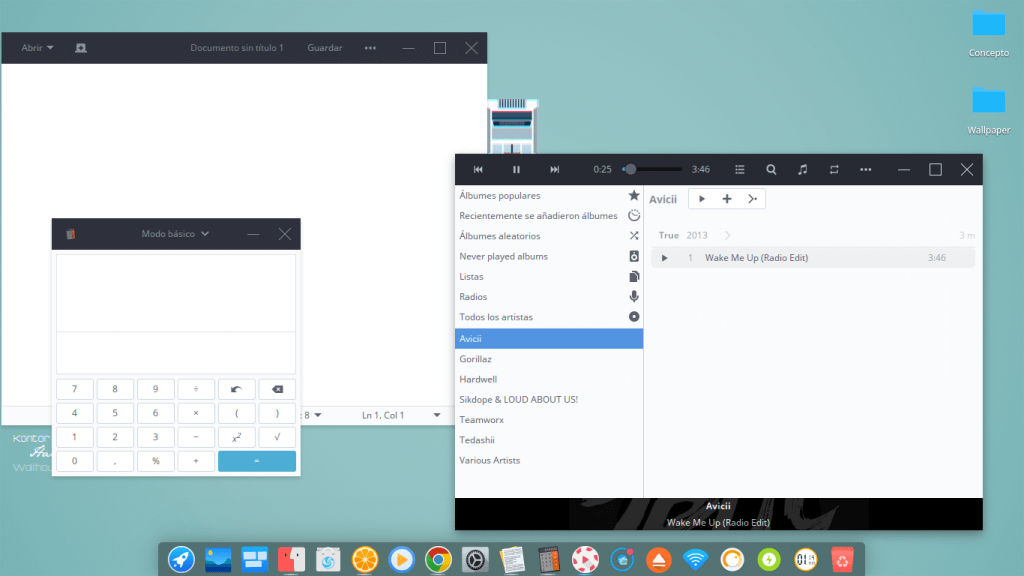
Task: Click Guardar to save the document
Action: click(325, 48)
